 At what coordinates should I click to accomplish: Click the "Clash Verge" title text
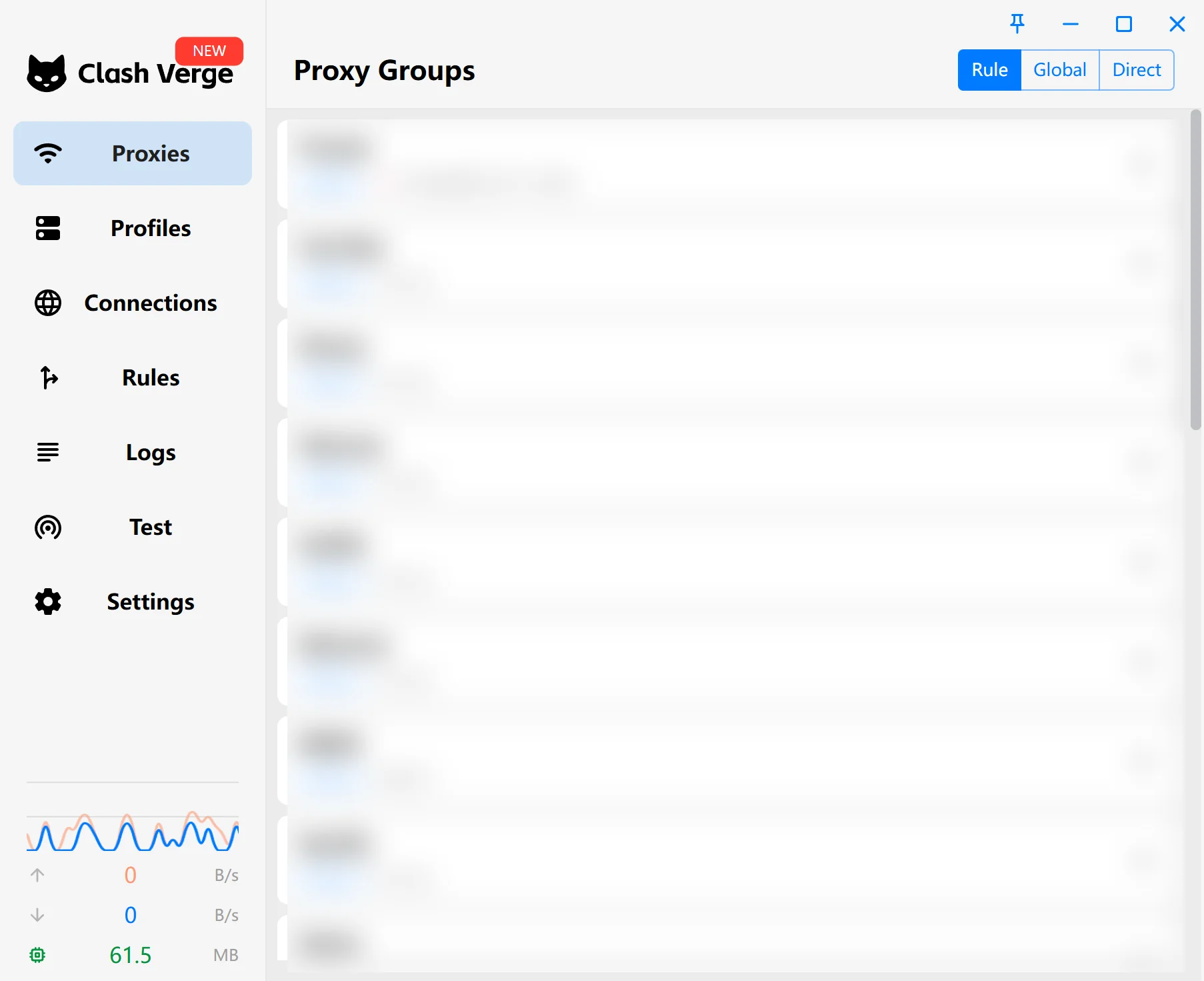click(x=156, y=74)
